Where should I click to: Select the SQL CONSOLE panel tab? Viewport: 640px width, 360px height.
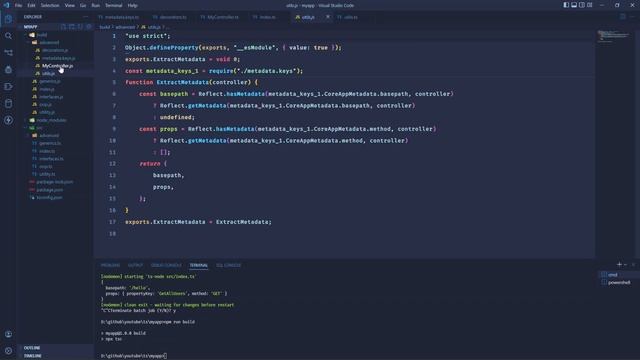click(229, 265)
